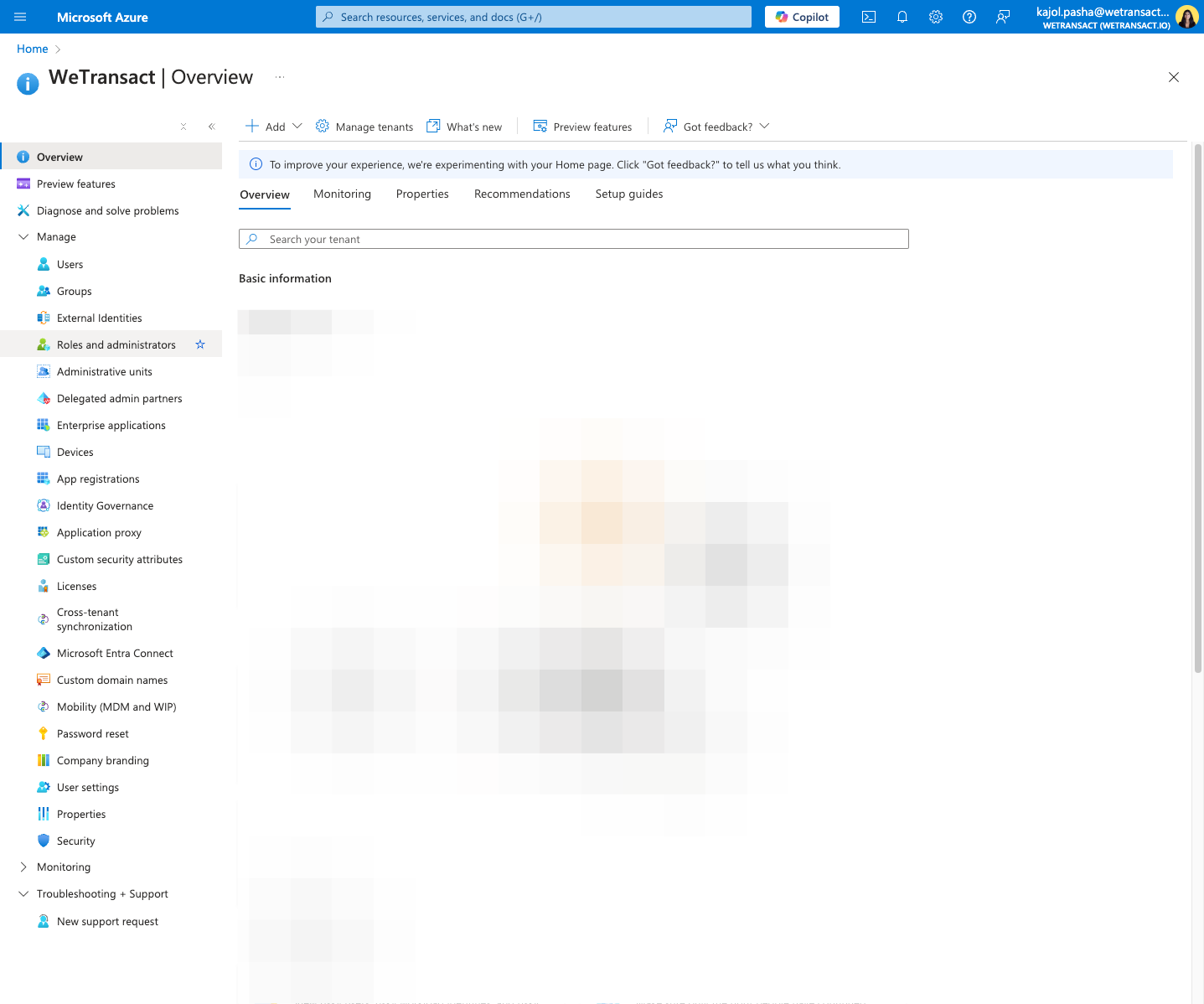
Task: Focus the Search your tenant field
Action: 574,239
